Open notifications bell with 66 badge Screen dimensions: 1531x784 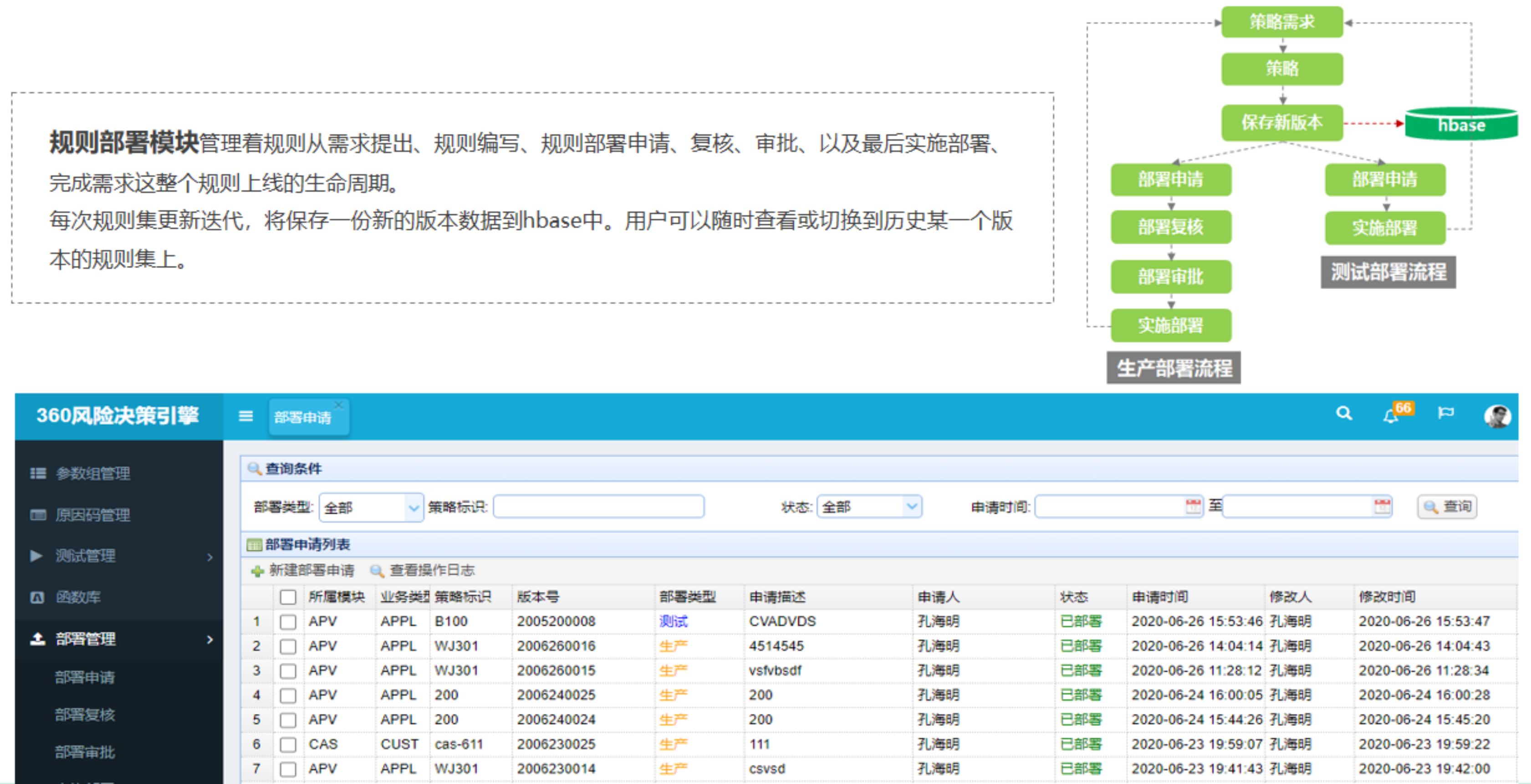(1391, 416)
